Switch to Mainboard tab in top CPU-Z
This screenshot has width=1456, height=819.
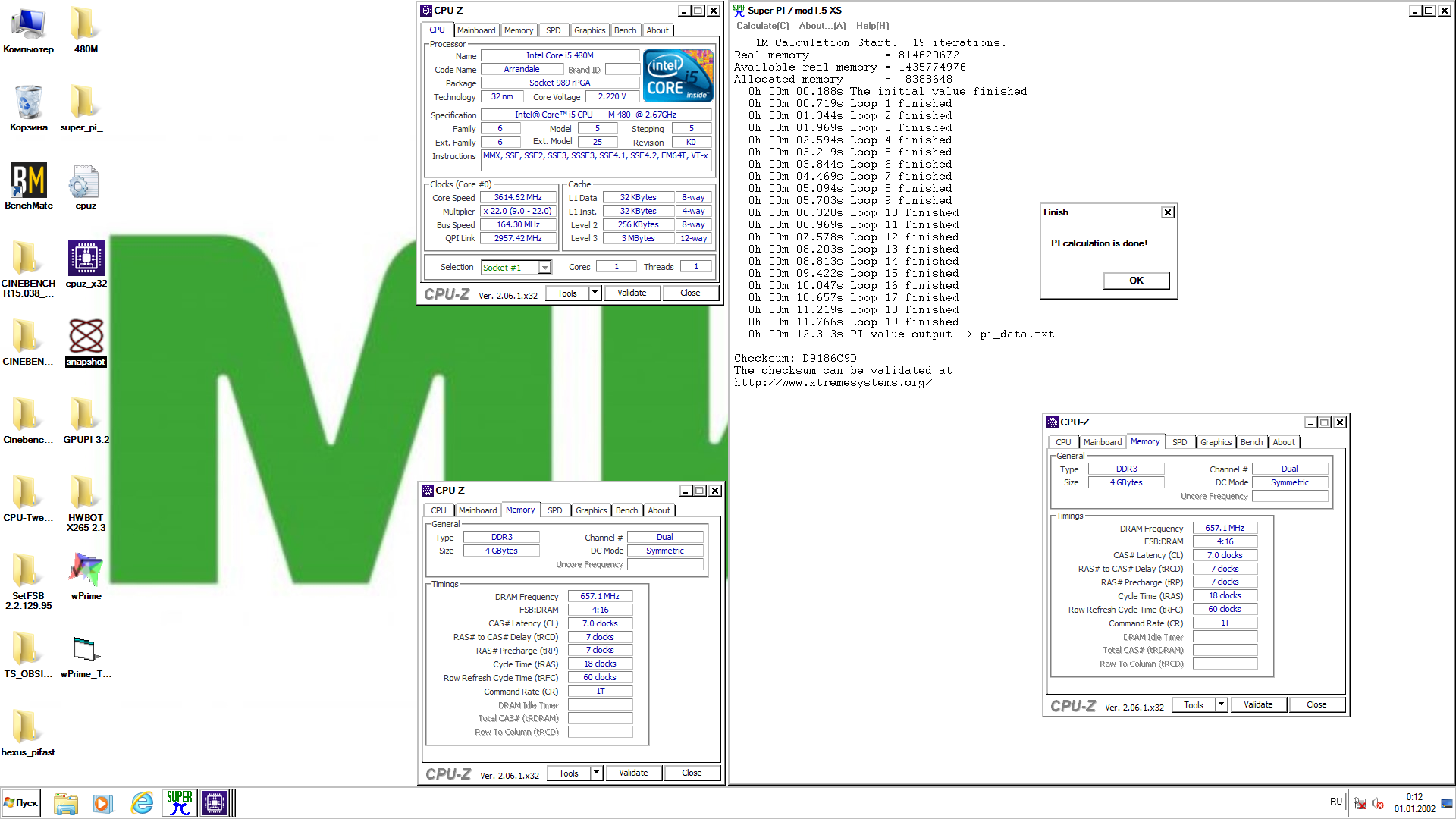click(476, 30)
